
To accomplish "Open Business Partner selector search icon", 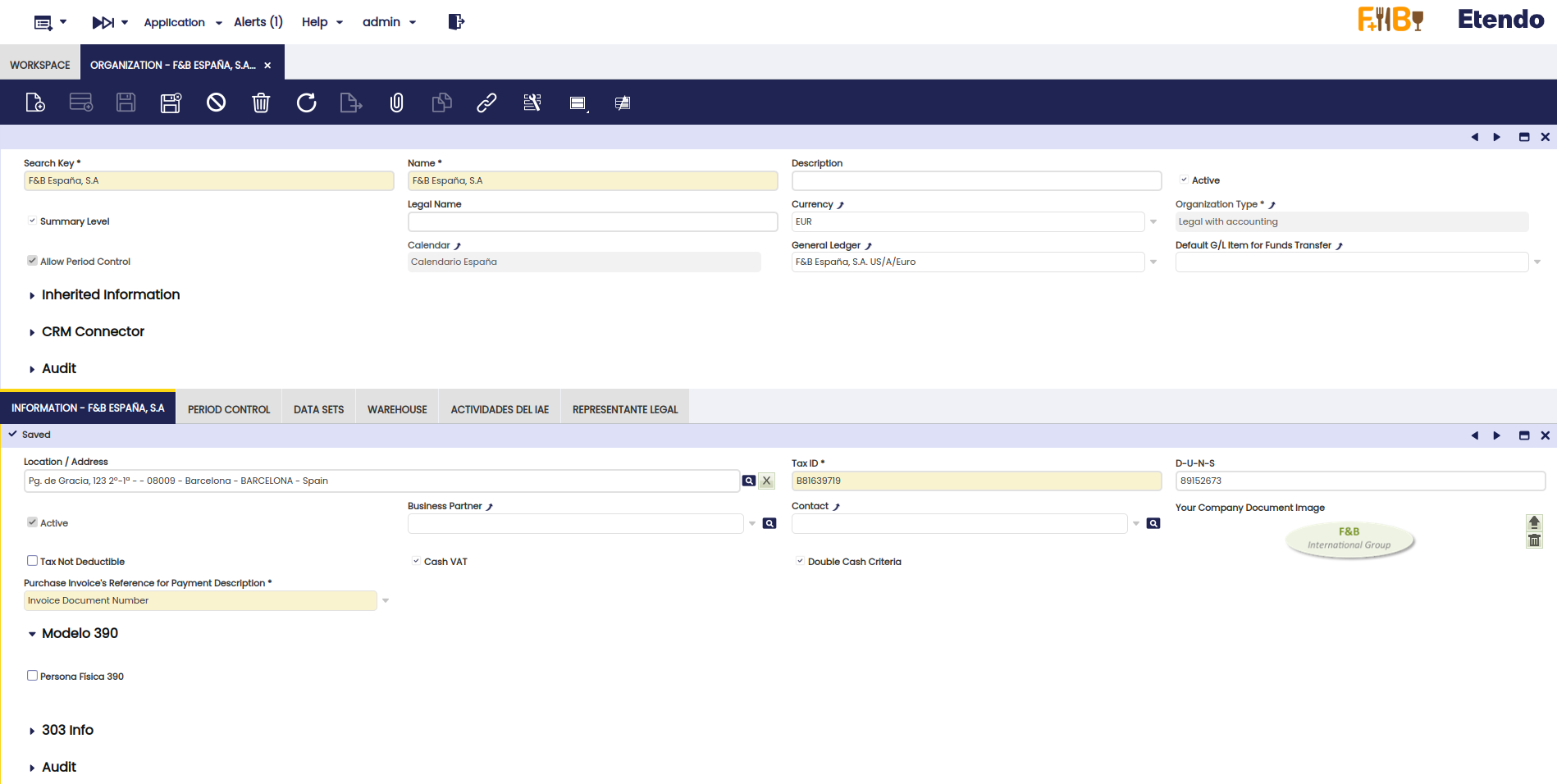I will [x=769, y=523].
